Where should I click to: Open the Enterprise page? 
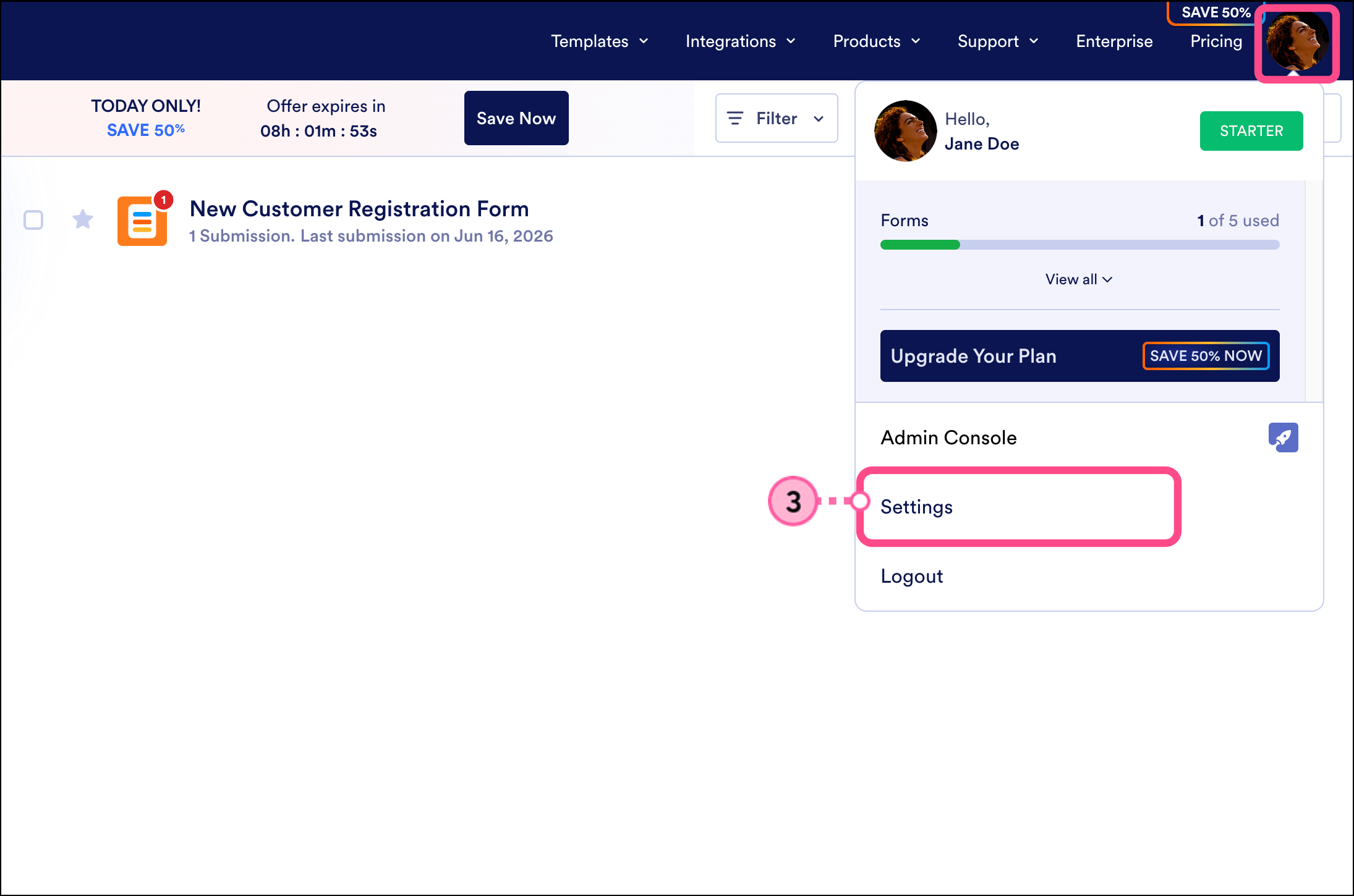(x=1114, y=41)
